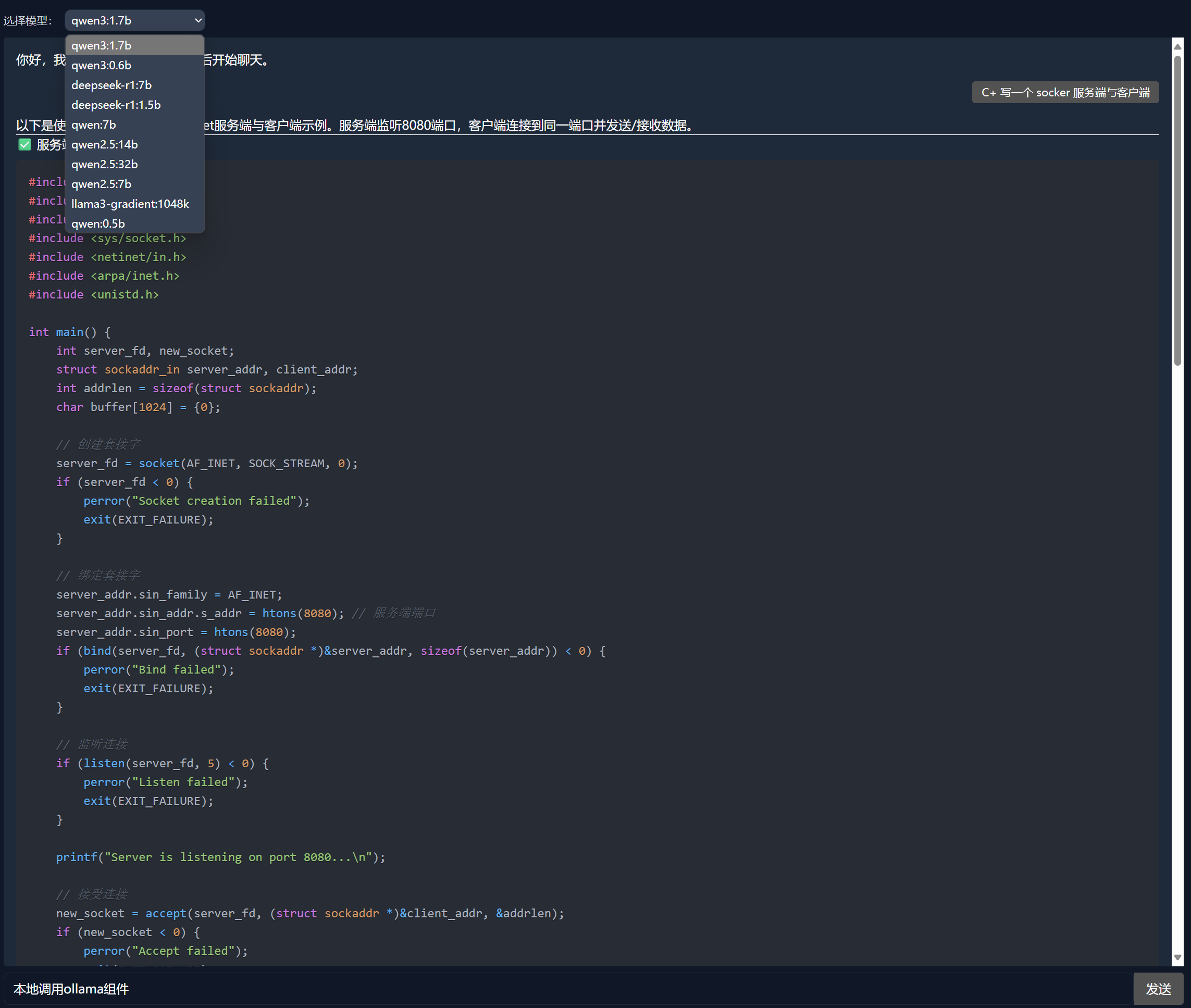
Task: Choose qwen2.5:14b from the list
Action: click(105, 145)
